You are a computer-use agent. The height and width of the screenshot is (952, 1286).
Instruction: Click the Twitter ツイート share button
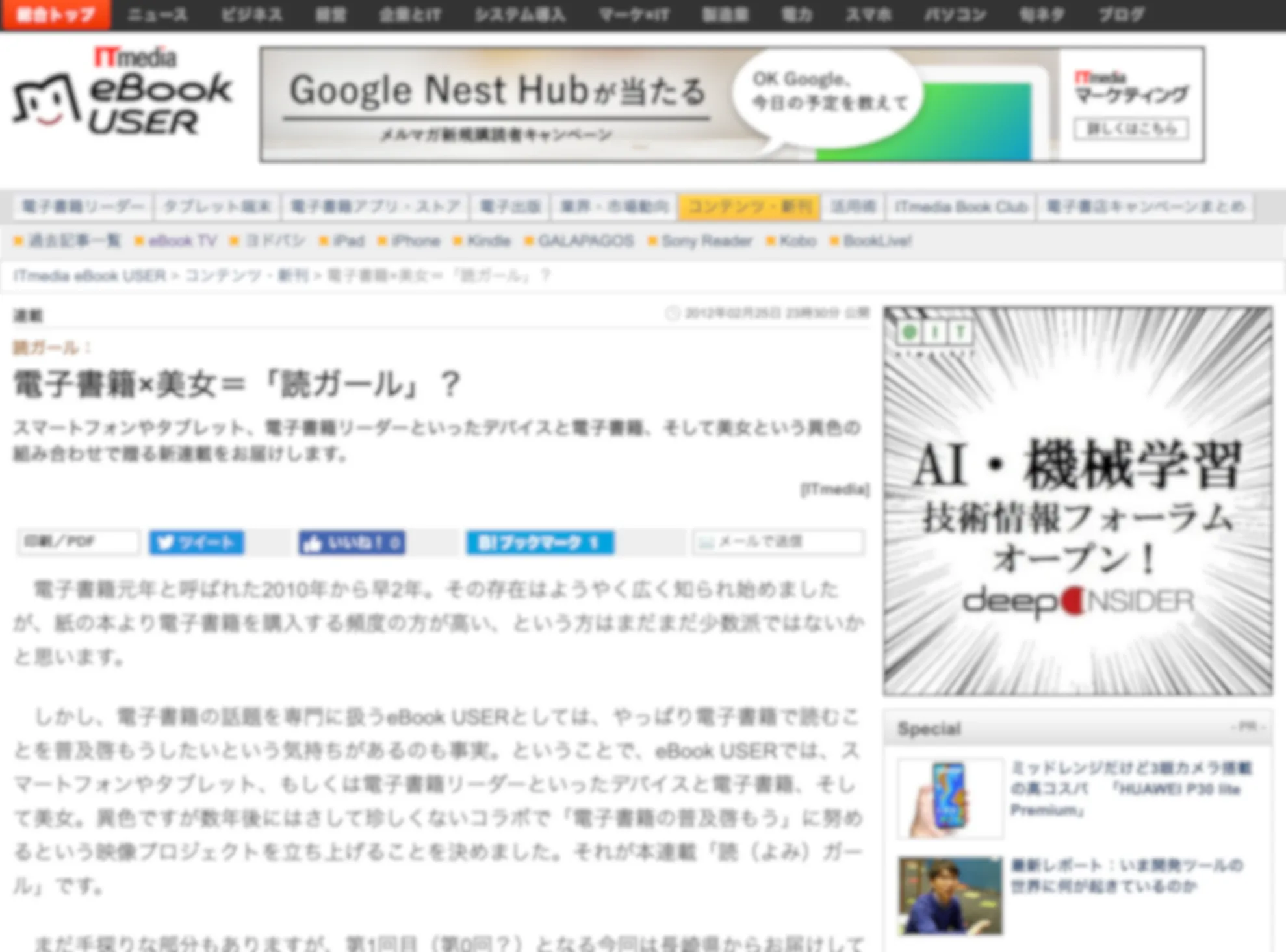click(196, 543)
